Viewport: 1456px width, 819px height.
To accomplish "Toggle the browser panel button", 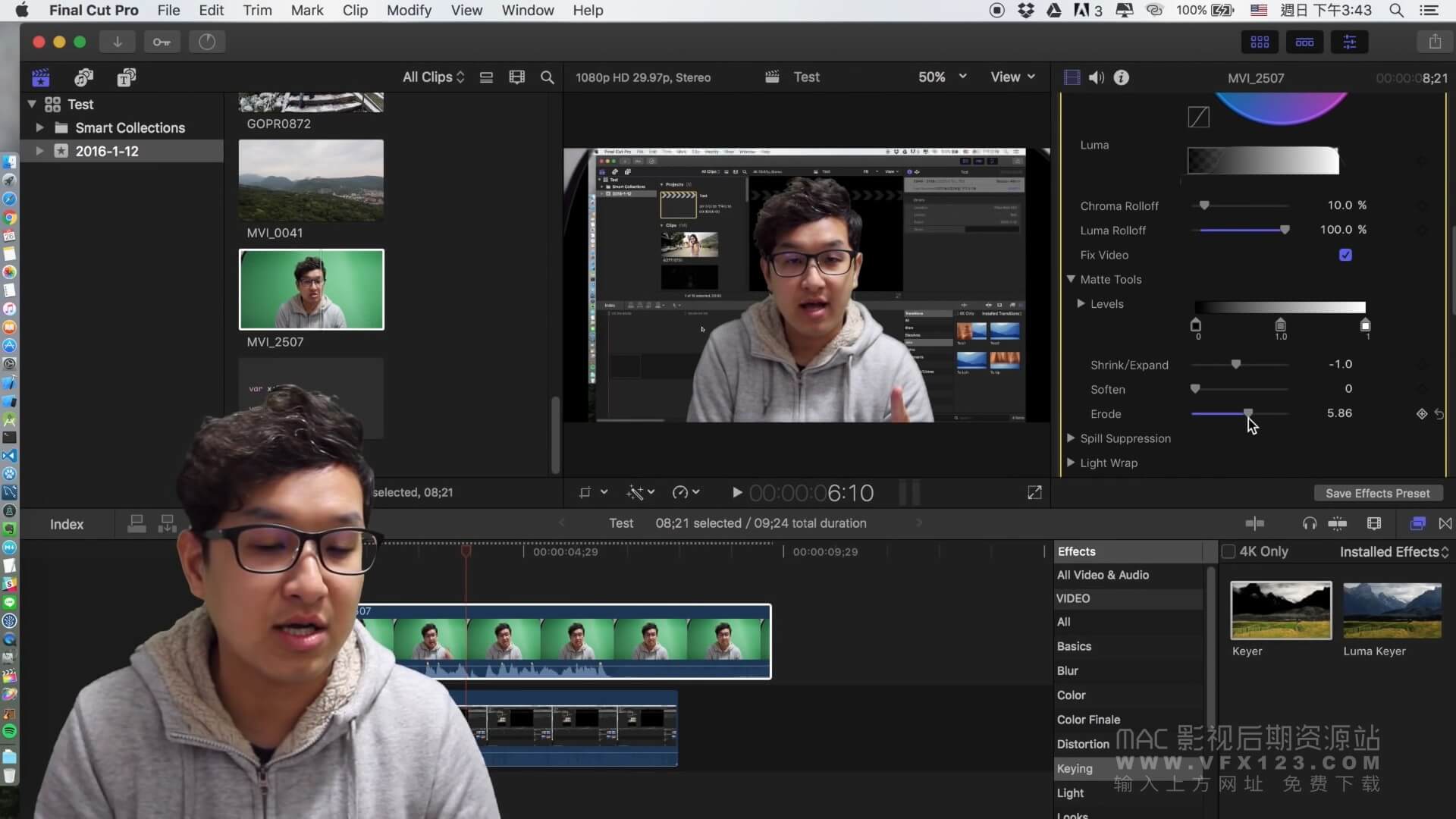I will pyautogui.click(x=1260, y=42).
